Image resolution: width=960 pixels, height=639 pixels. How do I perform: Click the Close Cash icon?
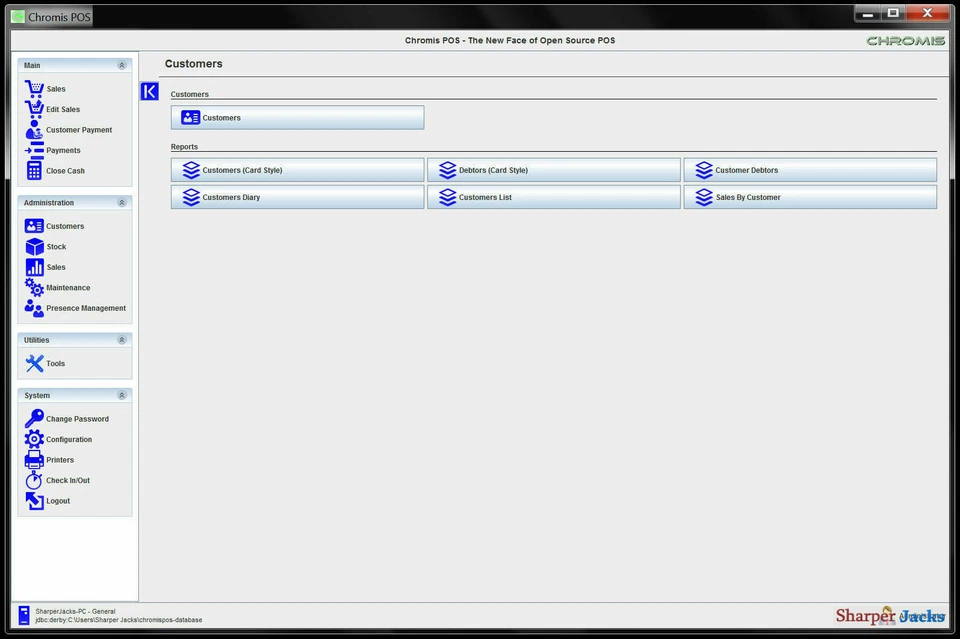click(33, 170)
